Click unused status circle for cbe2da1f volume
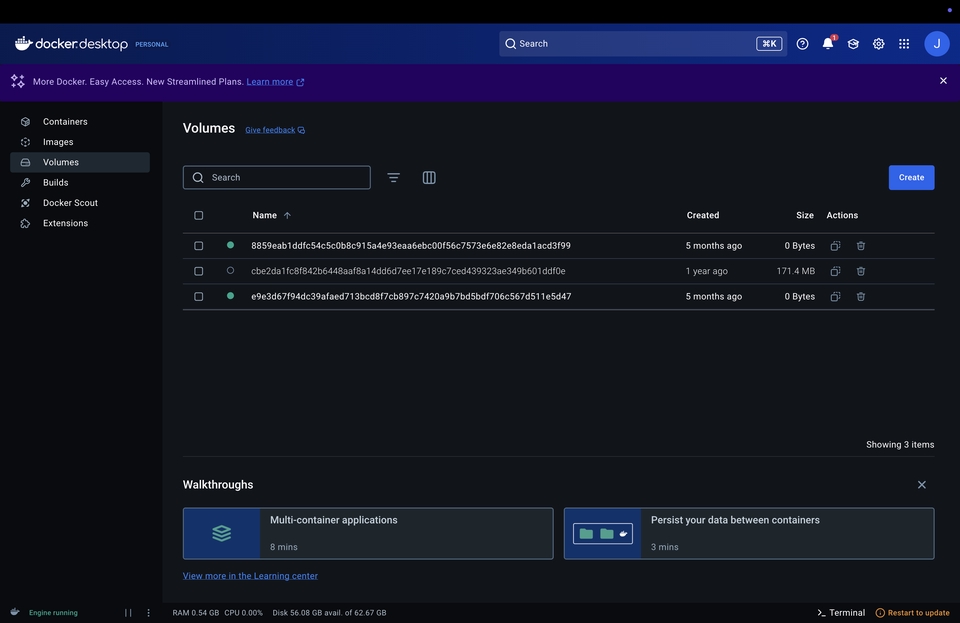Screen dimensions: 960x623 pyautogui.click(x=230, y=270)
